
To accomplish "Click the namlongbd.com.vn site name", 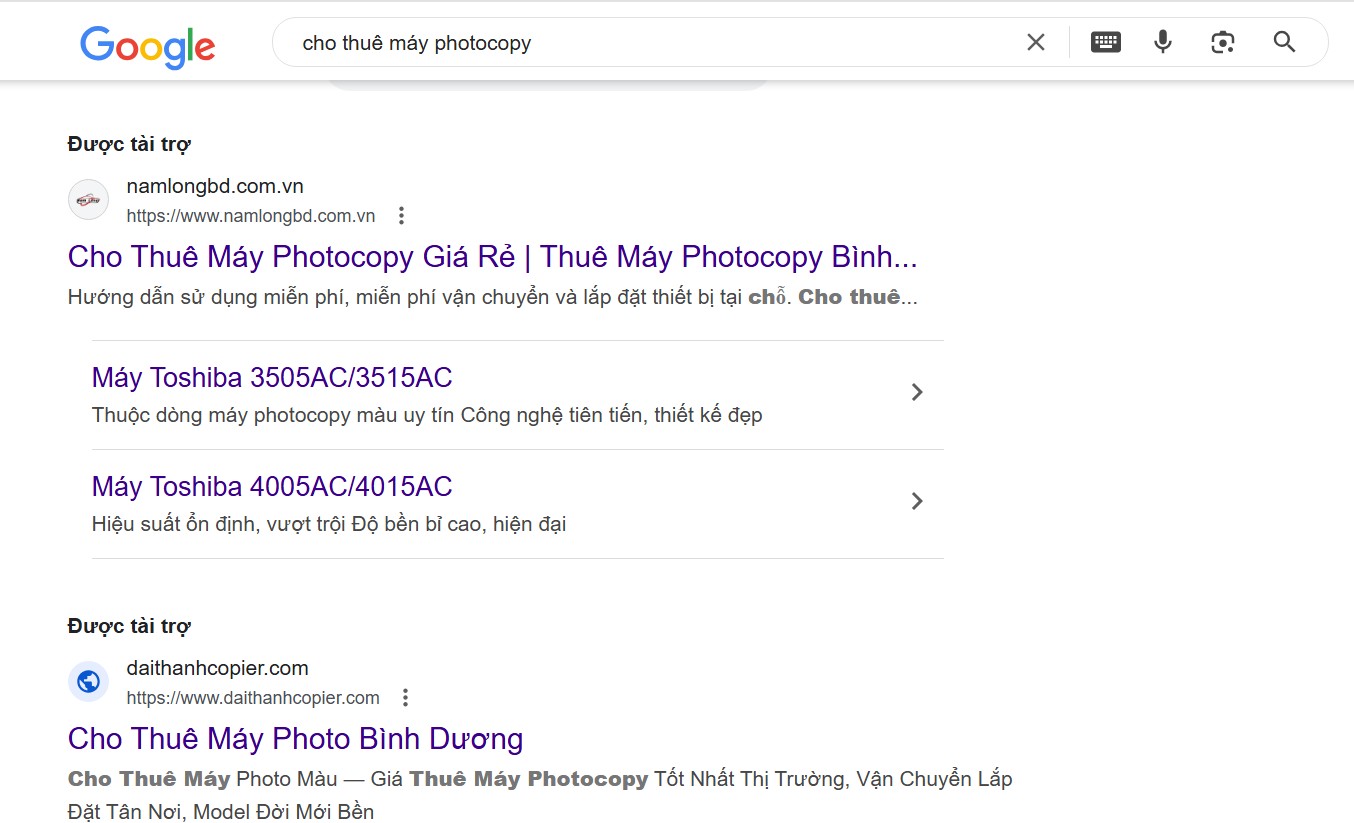I will (x=215, y=186).
